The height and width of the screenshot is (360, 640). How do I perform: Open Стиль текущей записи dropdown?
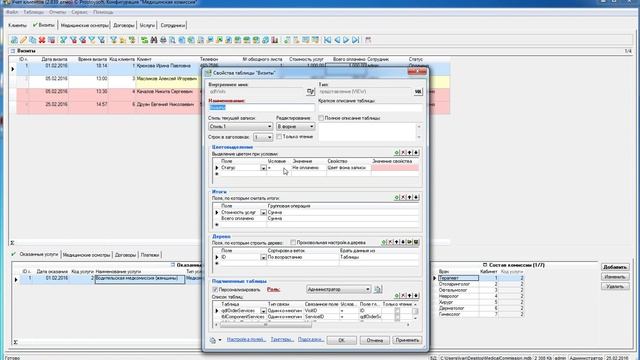point(240,127)
